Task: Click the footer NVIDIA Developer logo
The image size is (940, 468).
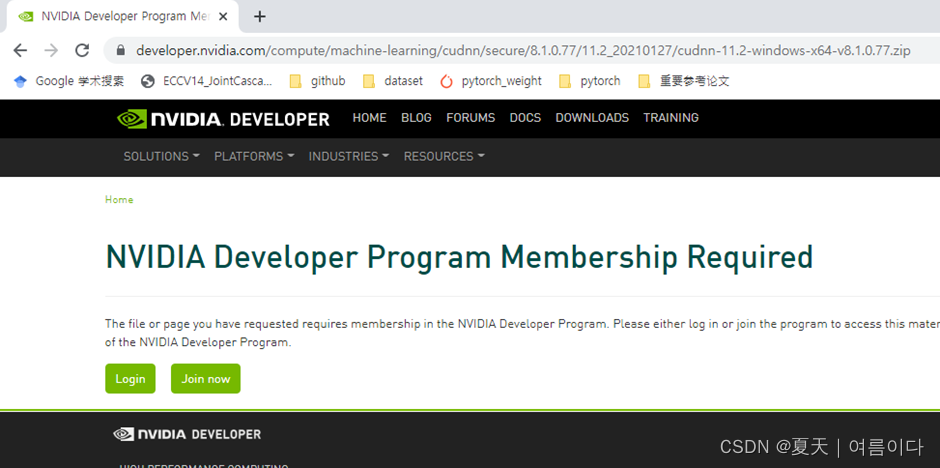Action: click(x=187, y=434)
